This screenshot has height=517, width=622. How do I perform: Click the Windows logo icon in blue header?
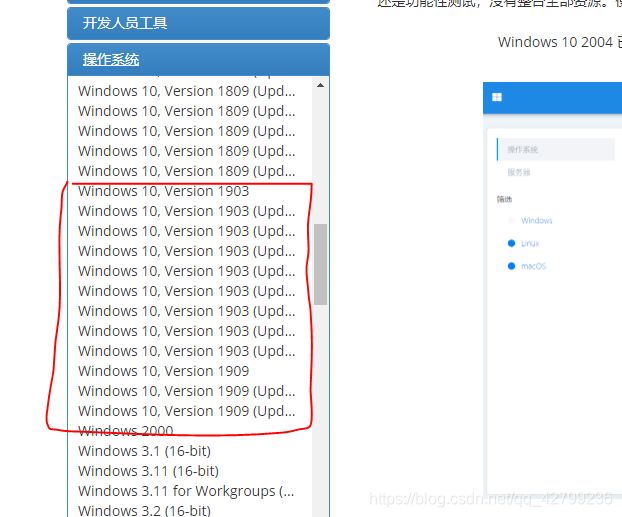[x=497, y=97]
